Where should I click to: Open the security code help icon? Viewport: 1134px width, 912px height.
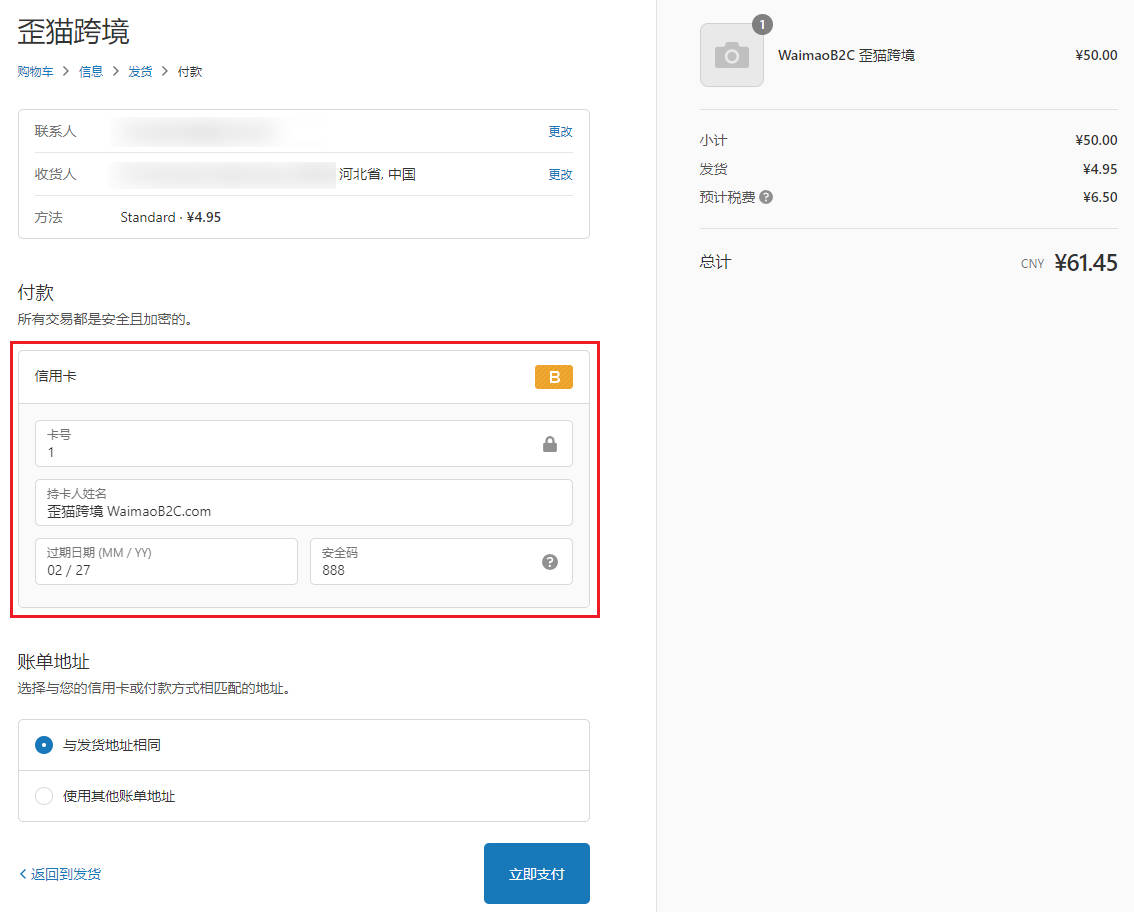click(x=549, y=562)
